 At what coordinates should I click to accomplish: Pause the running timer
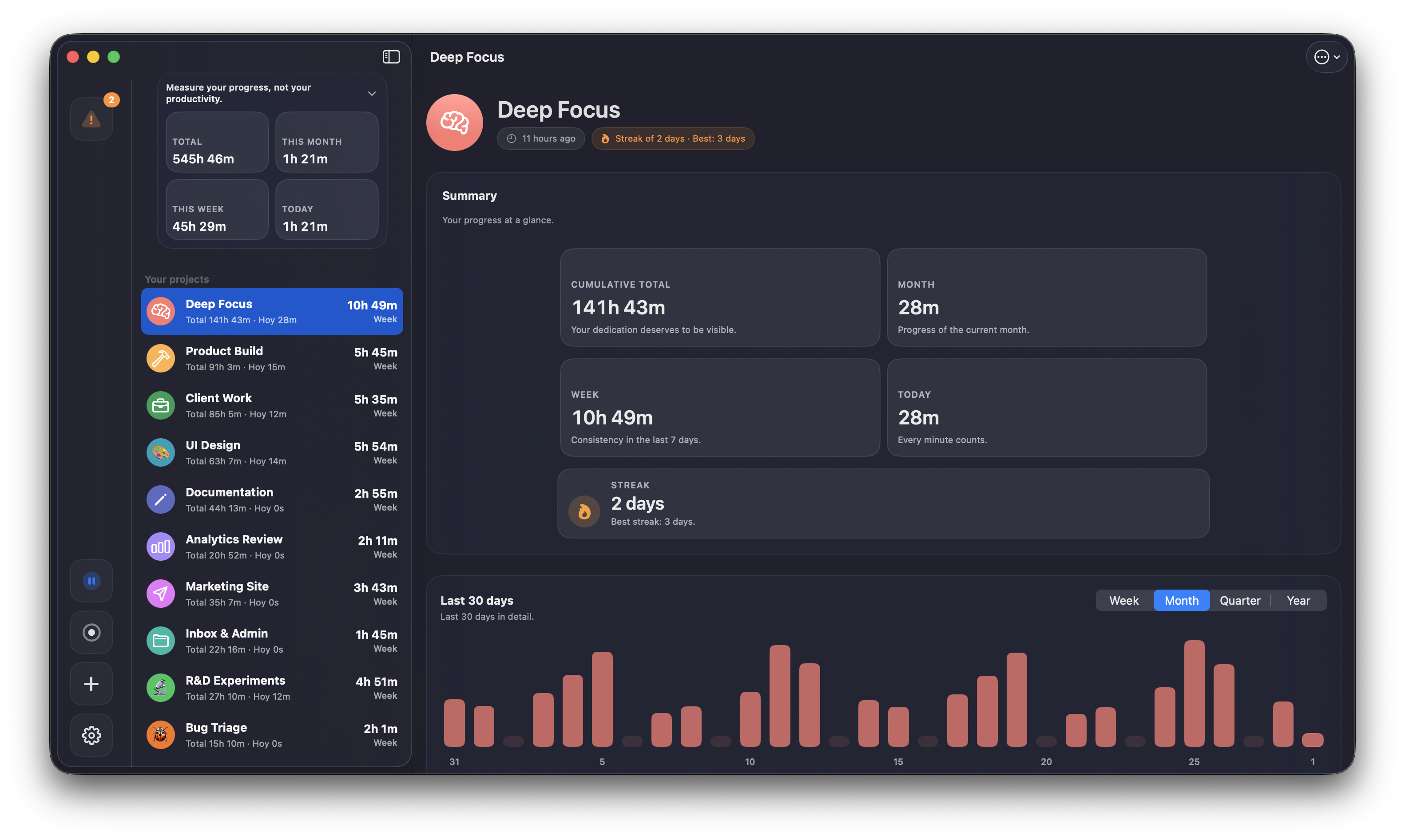pyautogui.click(x=91, y=580)
